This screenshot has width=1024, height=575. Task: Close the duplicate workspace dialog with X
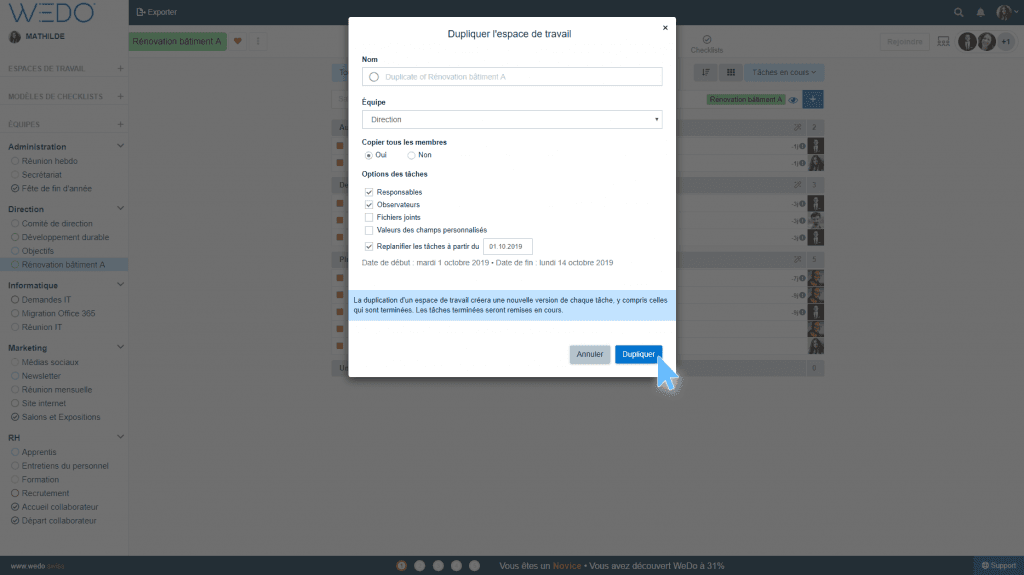(x=665, y=28)
